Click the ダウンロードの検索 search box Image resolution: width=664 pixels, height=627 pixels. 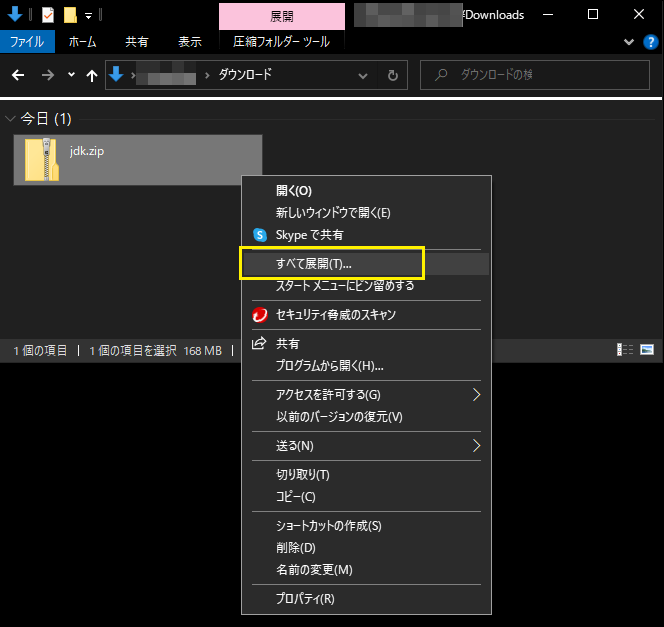[x=540, y=75]
